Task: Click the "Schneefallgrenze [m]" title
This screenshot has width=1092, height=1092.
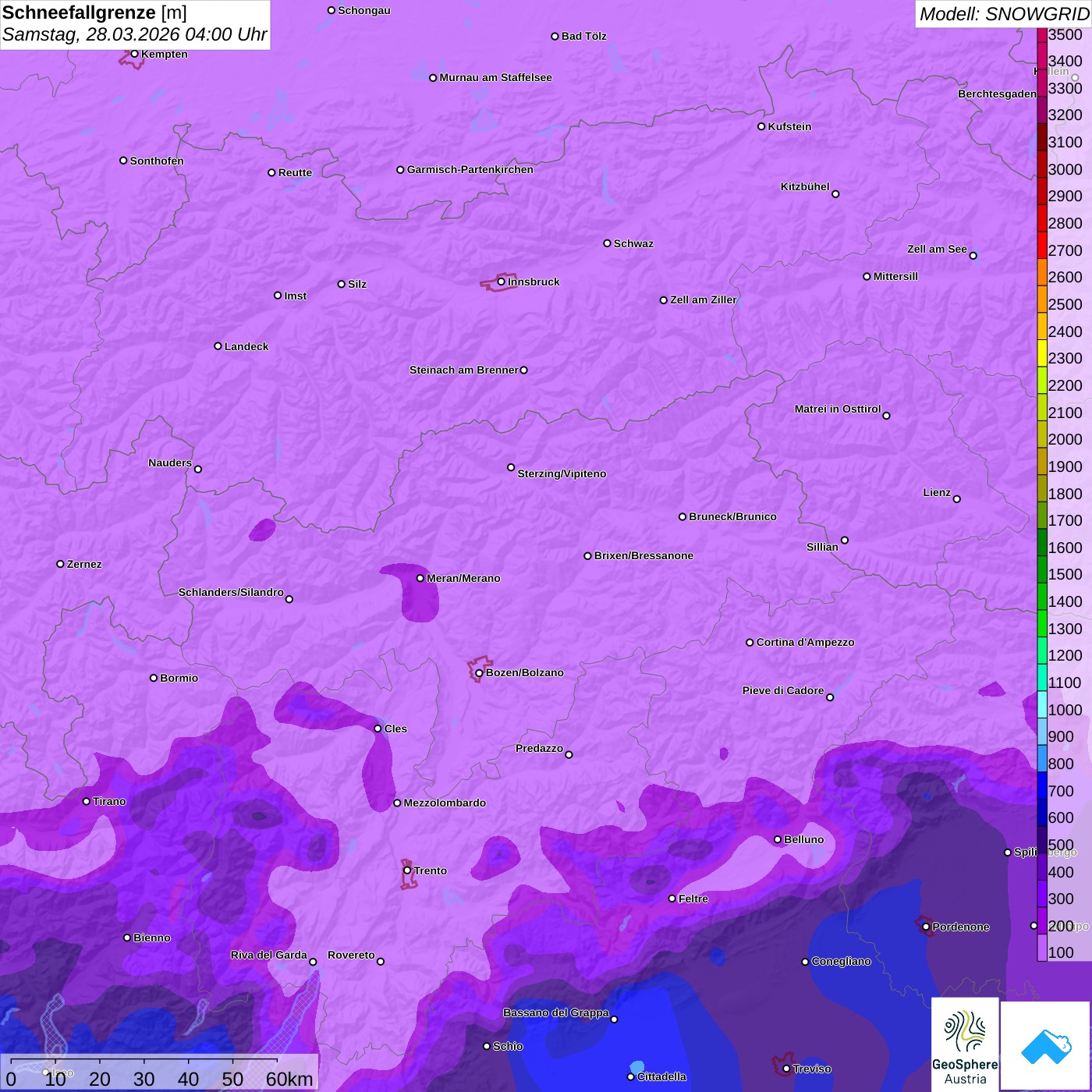Action: 94,13
